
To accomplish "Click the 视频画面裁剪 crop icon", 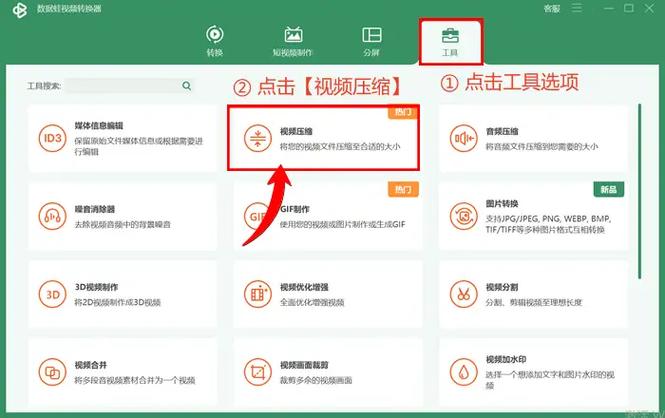I will click(258, 372).
